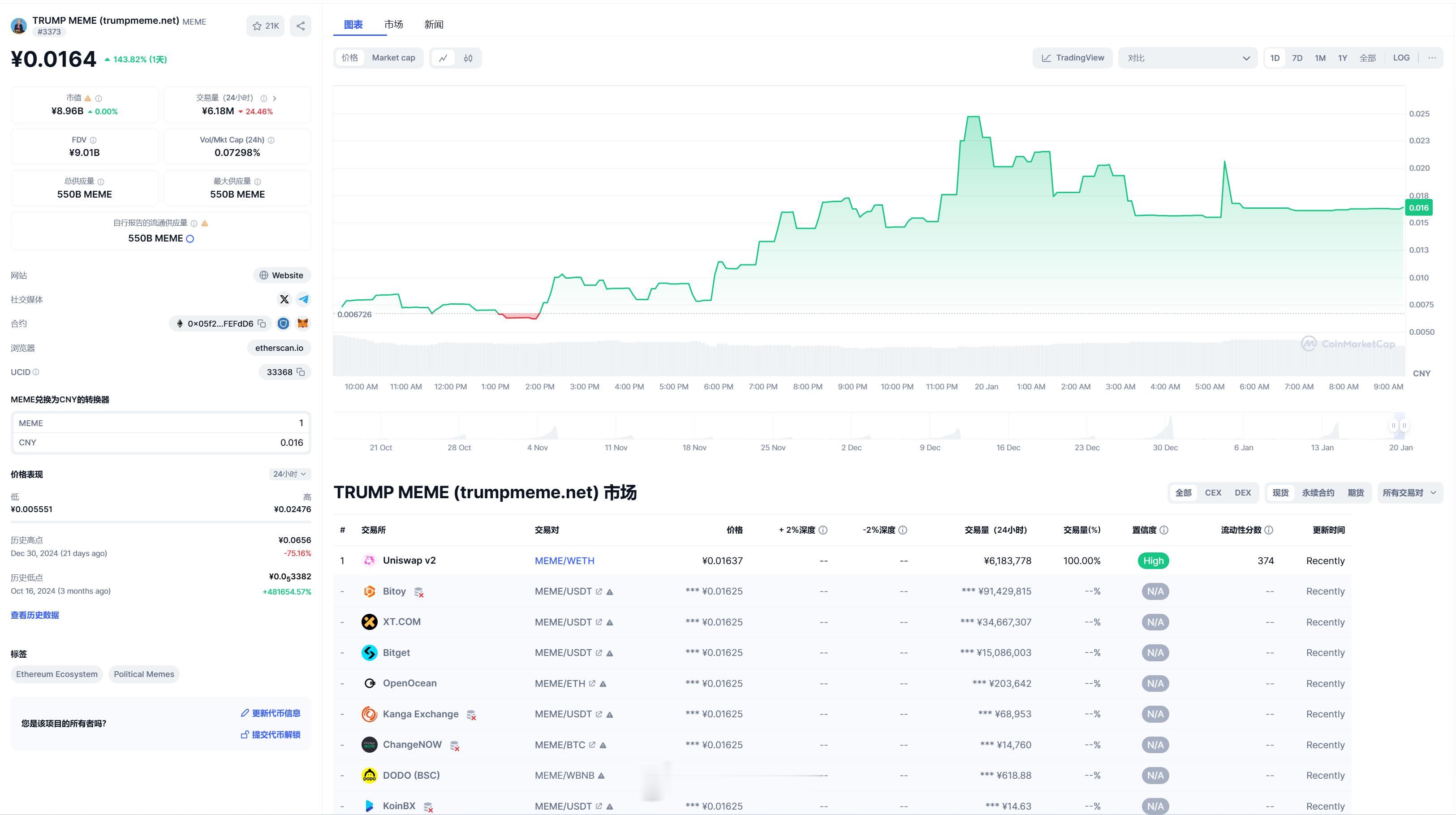The width and height of the screenshot is (1456, 815).
Task: Switch to line chart icon
Action: pos(444,58)
